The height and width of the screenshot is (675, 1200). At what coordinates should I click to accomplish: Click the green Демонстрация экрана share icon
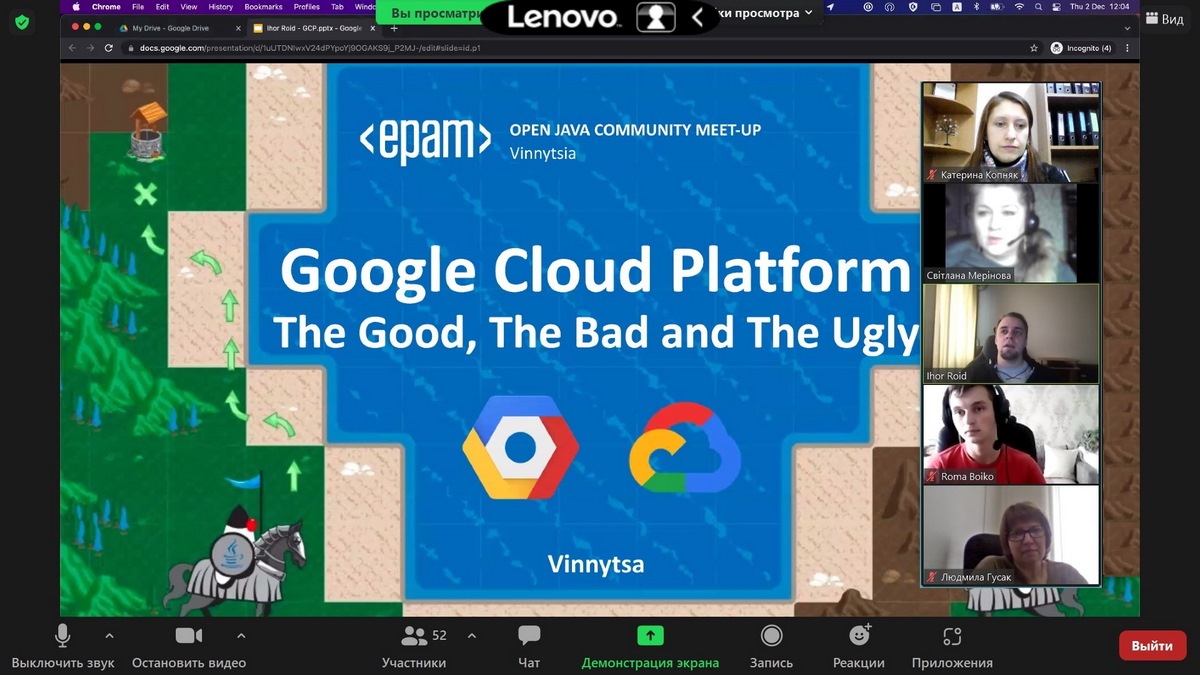(650, 636)
